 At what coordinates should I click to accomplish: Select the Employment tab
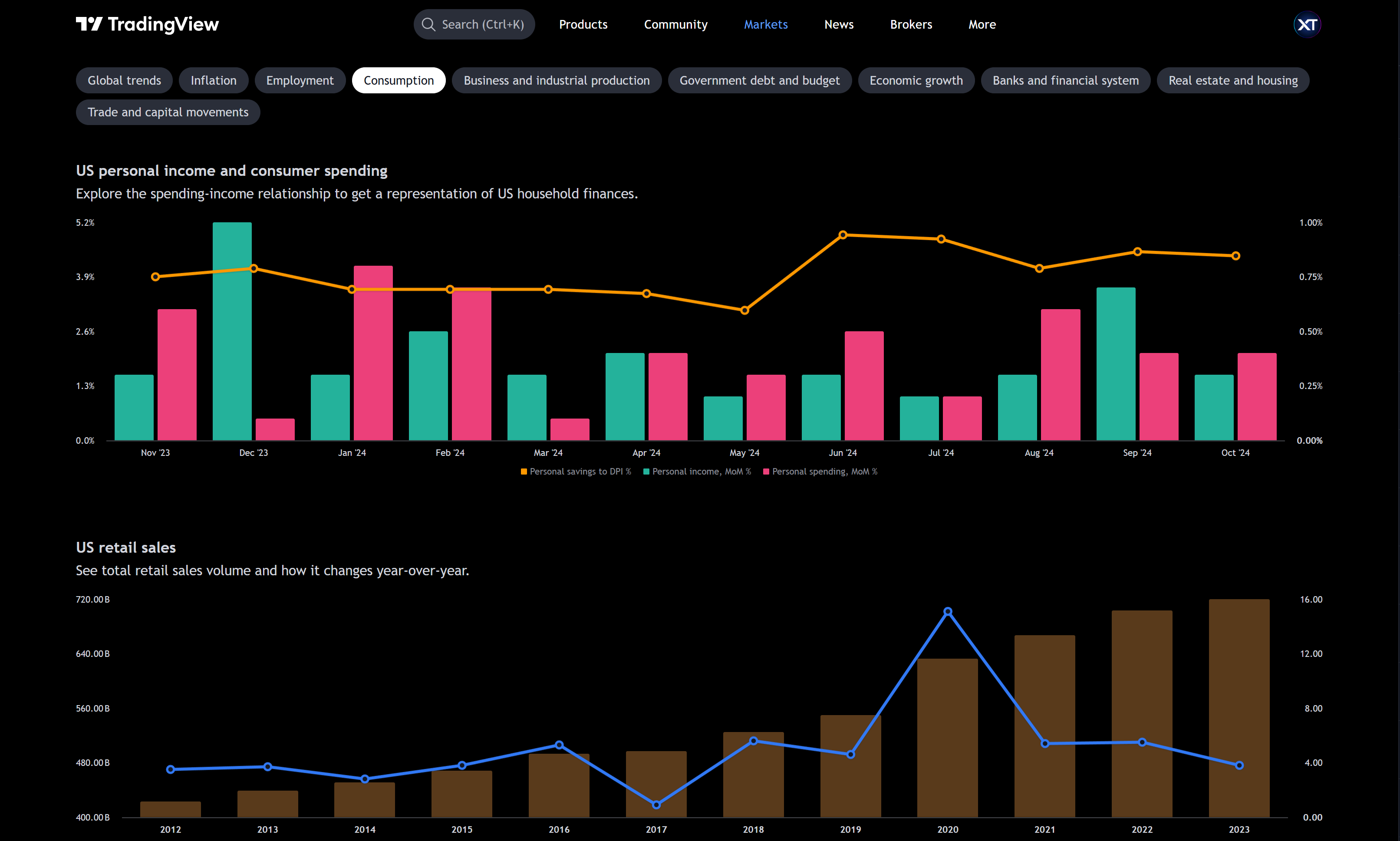point(300,80)
